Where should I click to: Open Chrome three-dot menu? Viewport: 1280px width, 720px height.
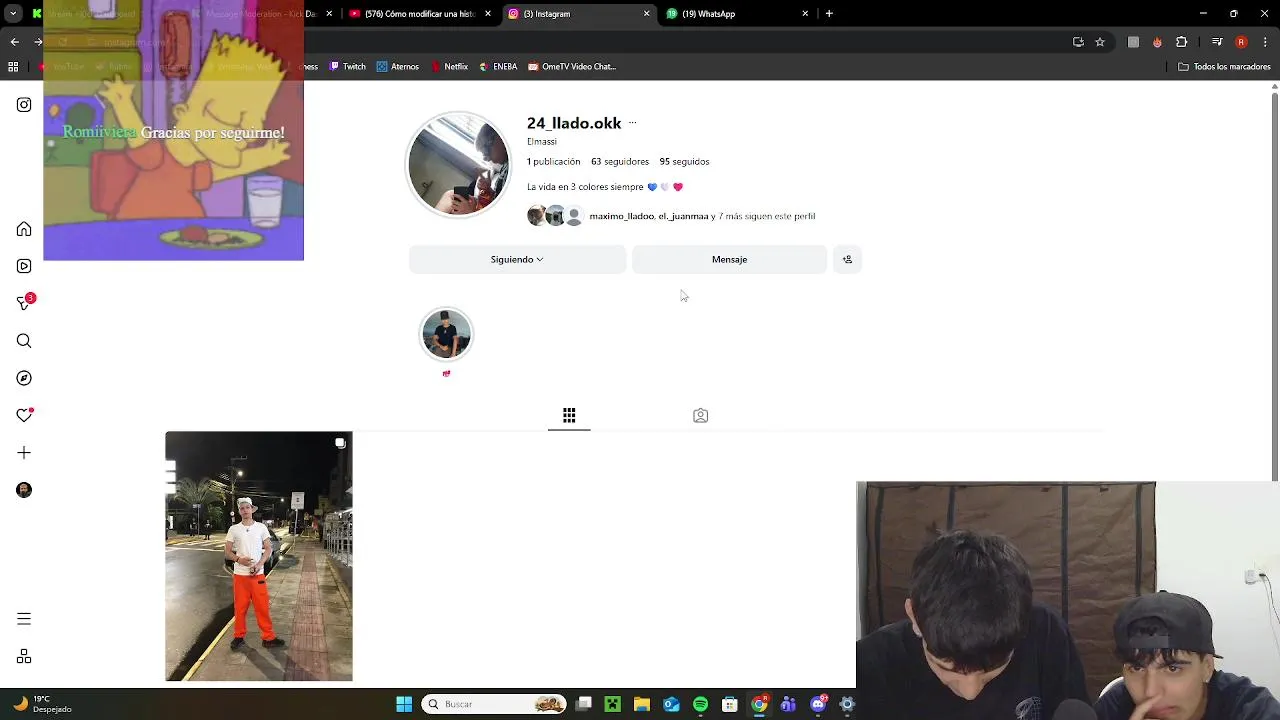[x=1266, y=42]
